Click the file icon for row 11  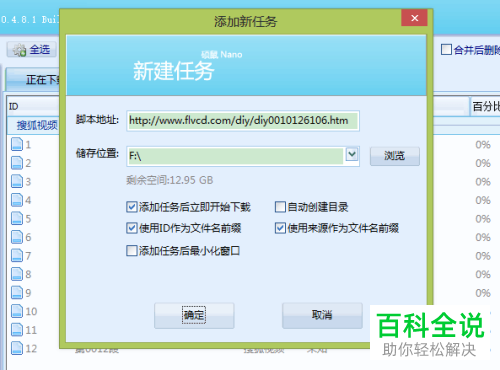coord(17,330)
